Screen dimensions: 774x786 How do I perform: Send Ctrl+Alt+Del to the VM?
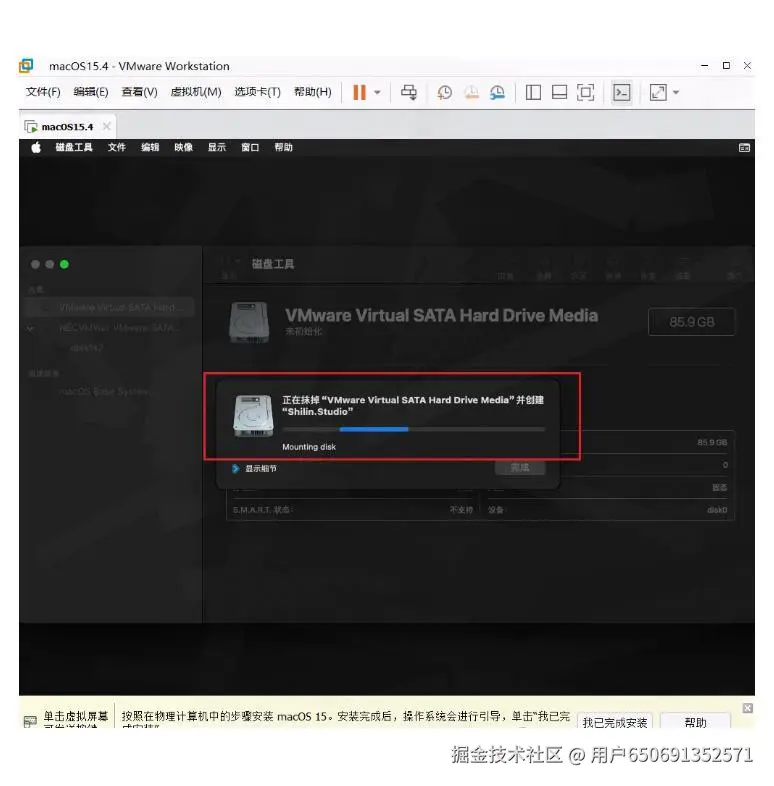coord(409,92)
